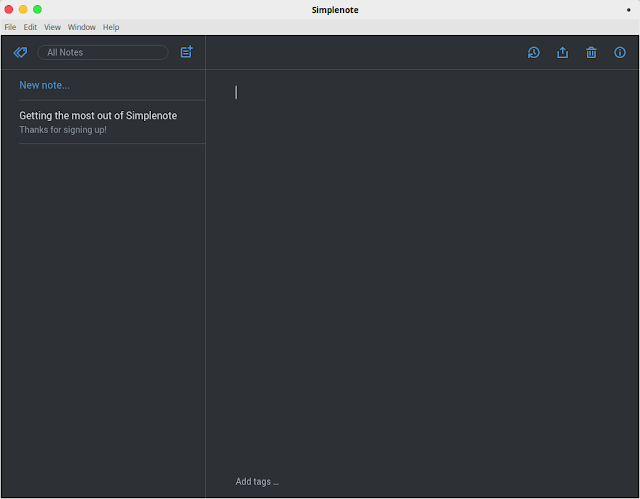Open the View menu
The image size is (640, 499).
52,27
